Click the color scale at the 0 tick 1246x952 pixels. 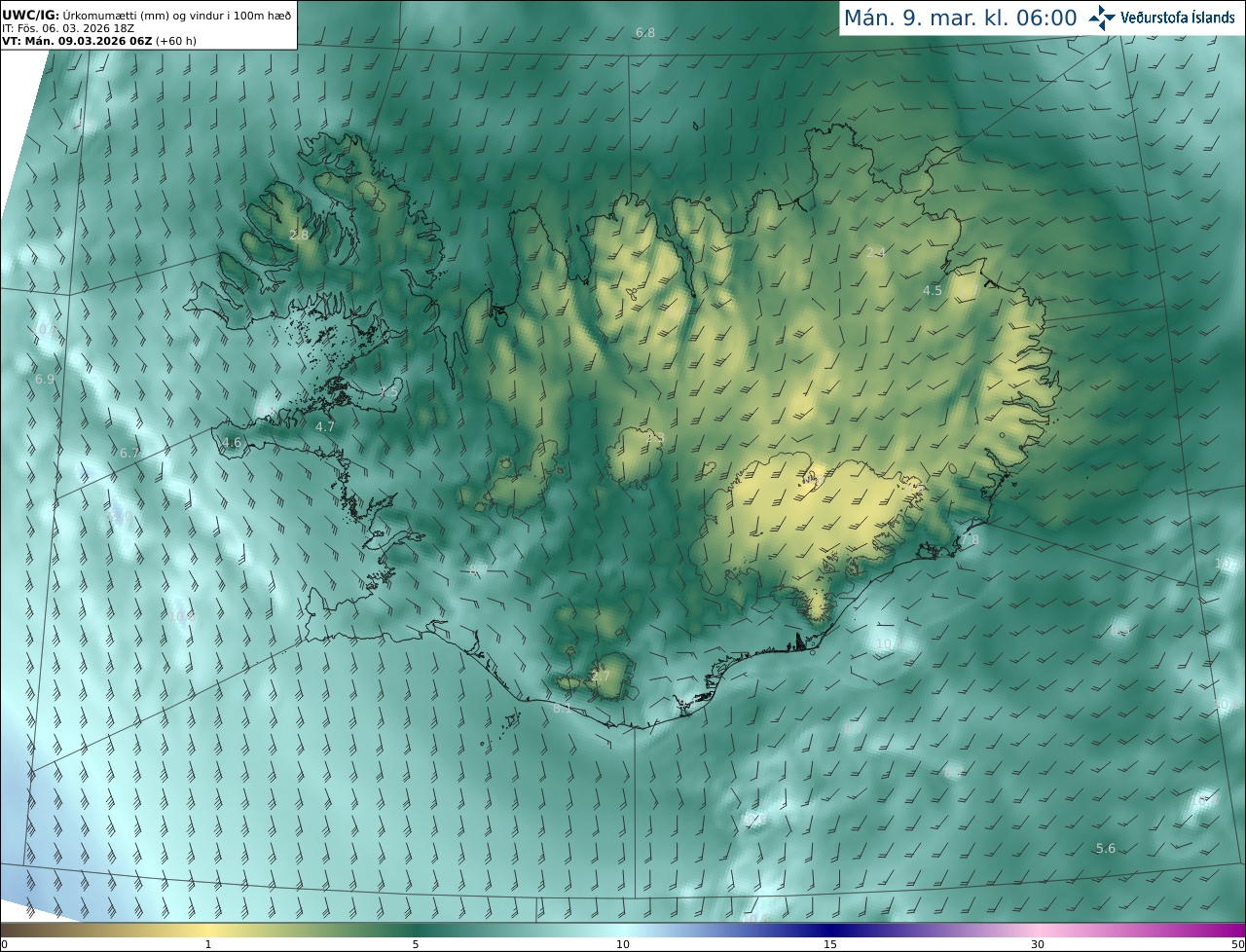click(x=3, y=943)
